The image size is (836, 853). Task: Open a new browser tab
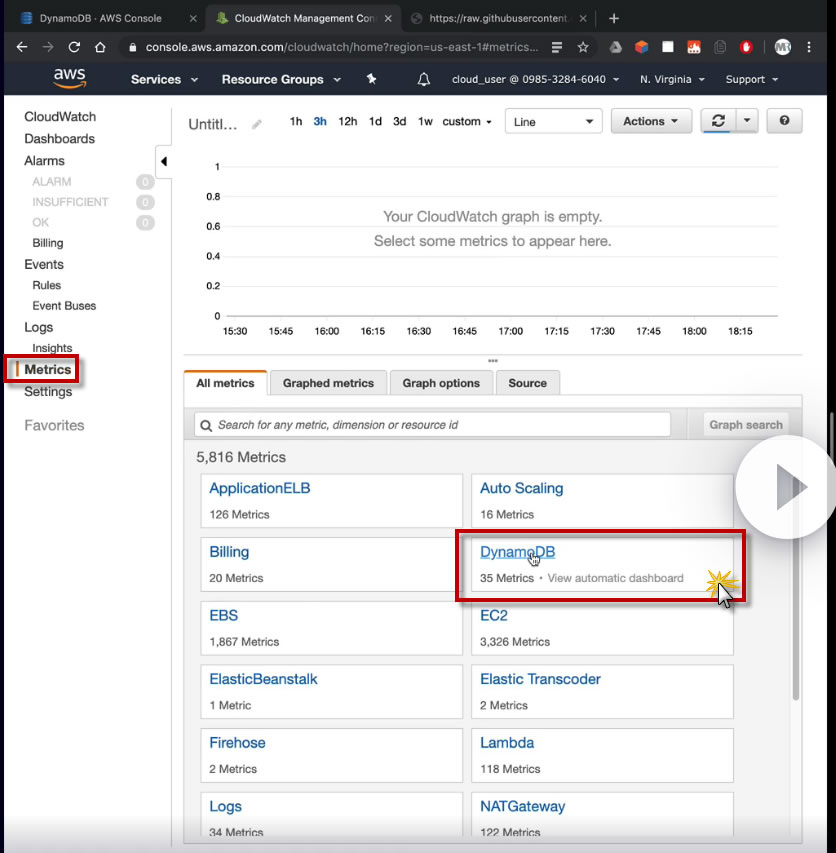614,18
